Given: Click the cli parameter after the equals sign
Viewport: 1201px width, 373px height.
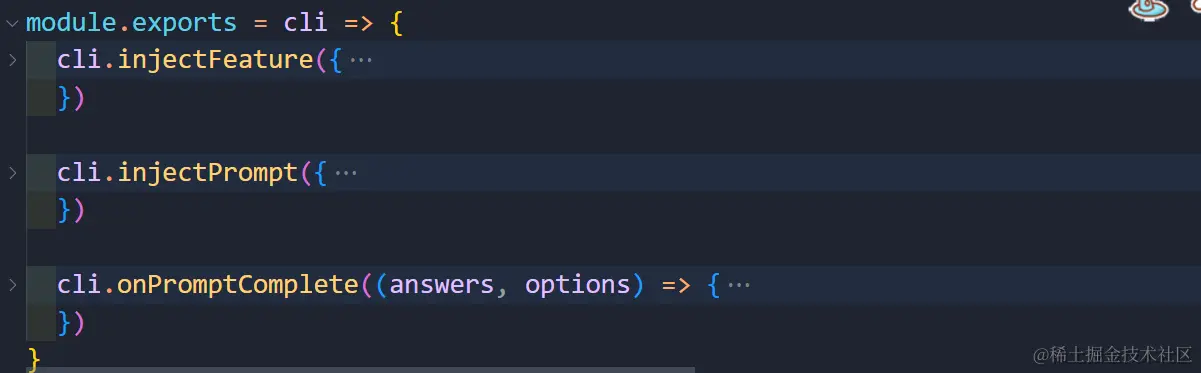Looking at the screenshot, I should pos(306,22).
